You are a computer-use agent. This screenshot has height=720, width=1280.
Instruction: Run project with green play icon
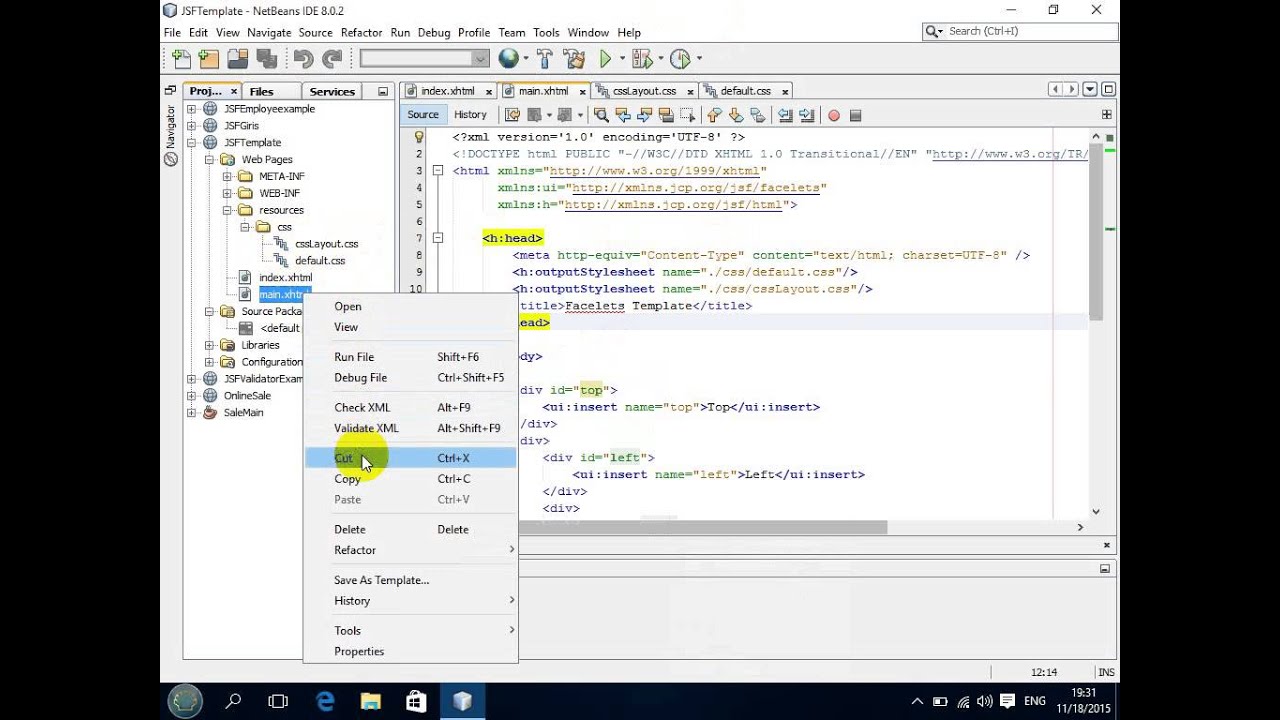[x=605, y=59]
